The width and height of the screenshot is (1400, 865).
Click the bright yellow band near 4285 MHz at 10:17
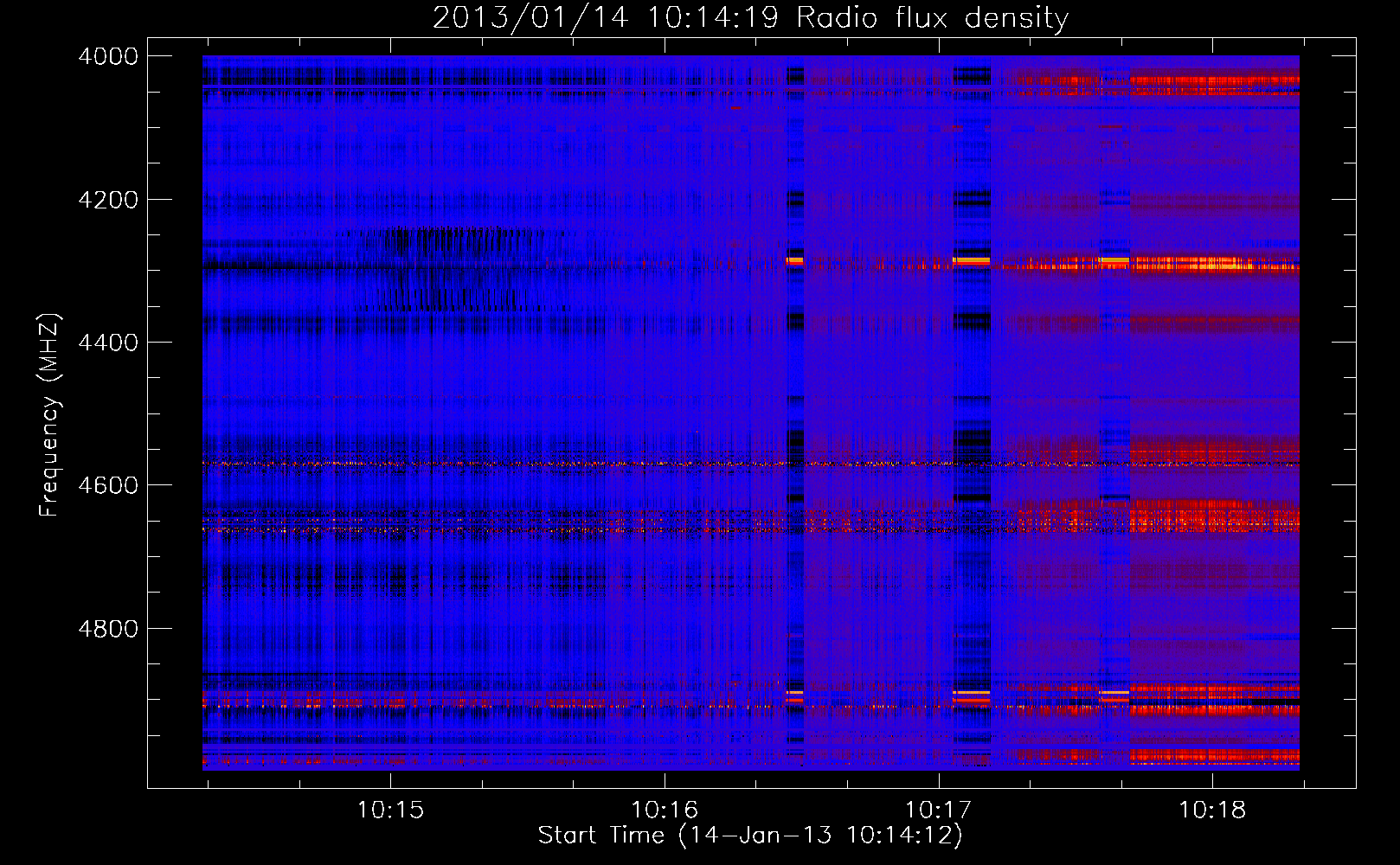click(x=972, y=259)
